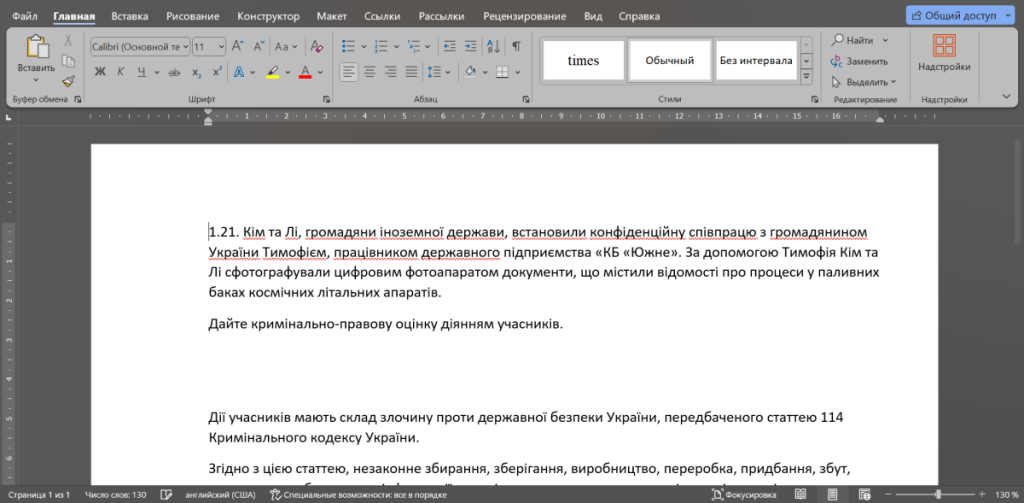1024x503 pixels.
Task: Center-align the paragraph text
Action: [370, 72]
